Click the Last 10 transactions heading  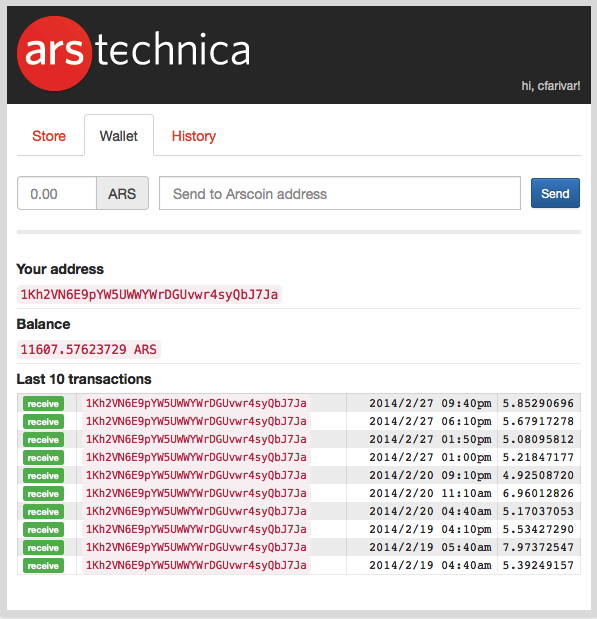(x=84, y=379)
